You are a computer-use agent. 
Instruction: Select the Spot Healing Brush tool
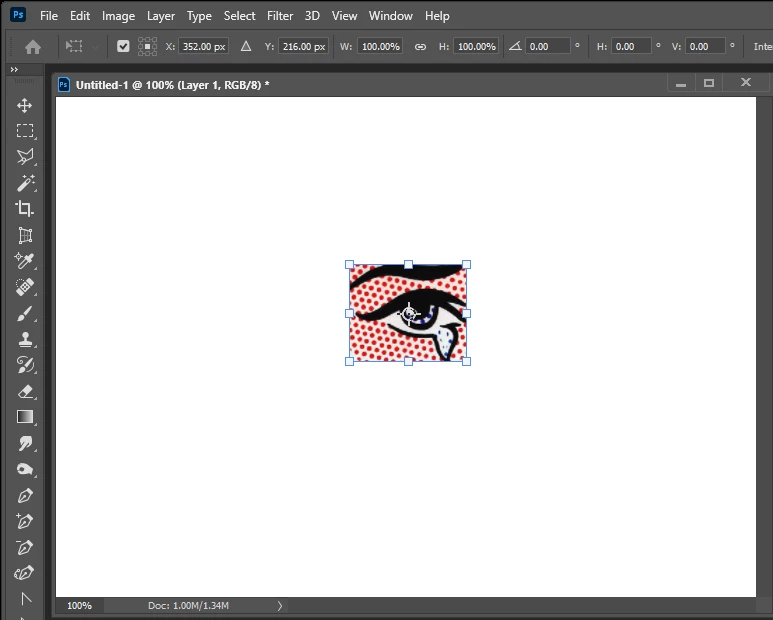[x=25, y=287]
